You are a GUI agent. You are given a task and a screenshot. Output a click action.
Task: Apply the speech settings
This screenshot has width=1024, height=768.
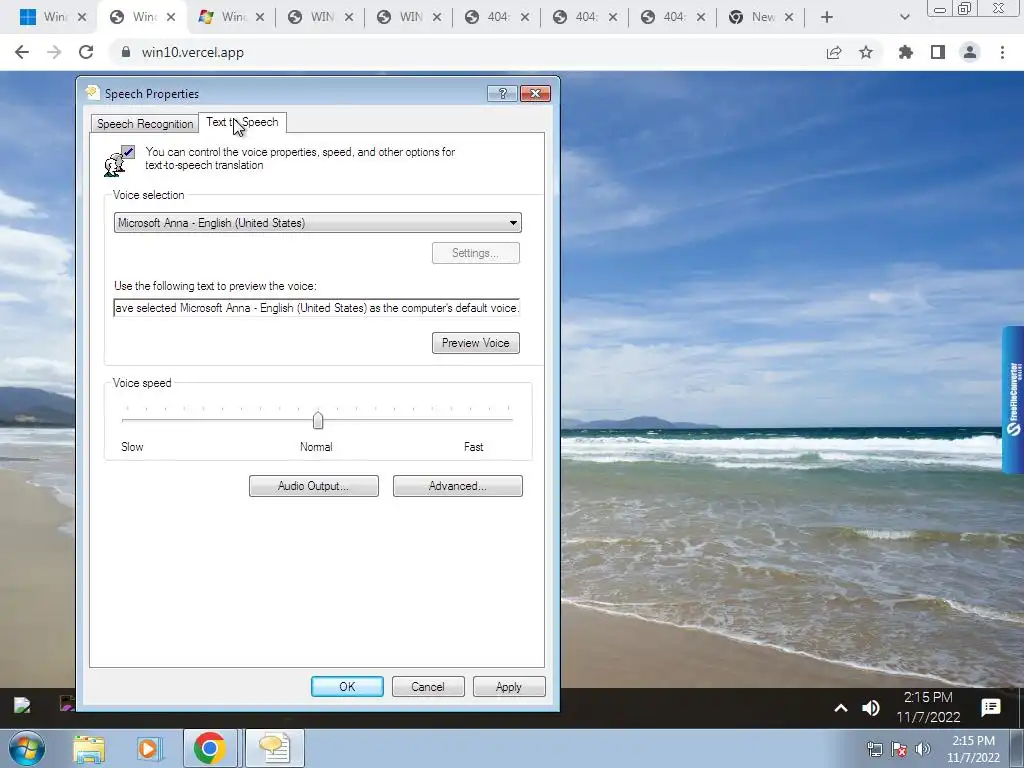[x=509, y=686]
